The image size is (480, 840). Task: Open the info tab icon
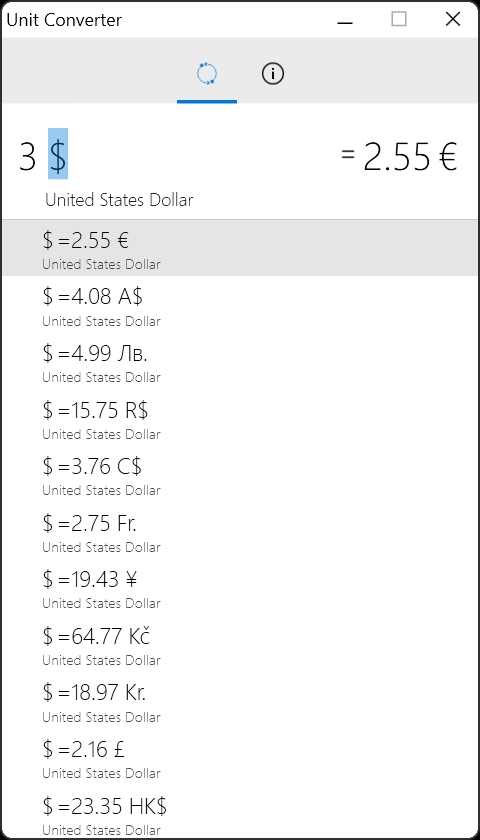(273, 73)
